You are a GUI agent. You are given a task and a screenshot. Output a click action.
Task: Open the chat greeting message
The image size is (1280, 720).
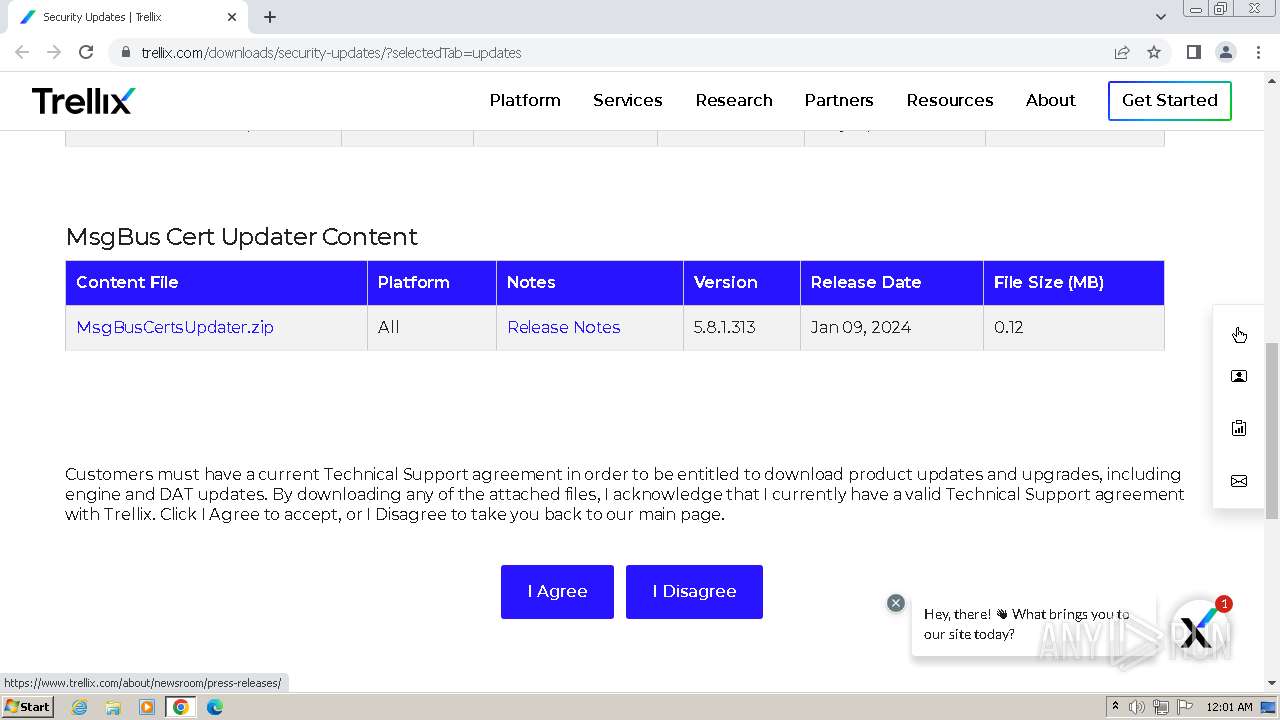pyautogui.click(x=1034, y=624)
